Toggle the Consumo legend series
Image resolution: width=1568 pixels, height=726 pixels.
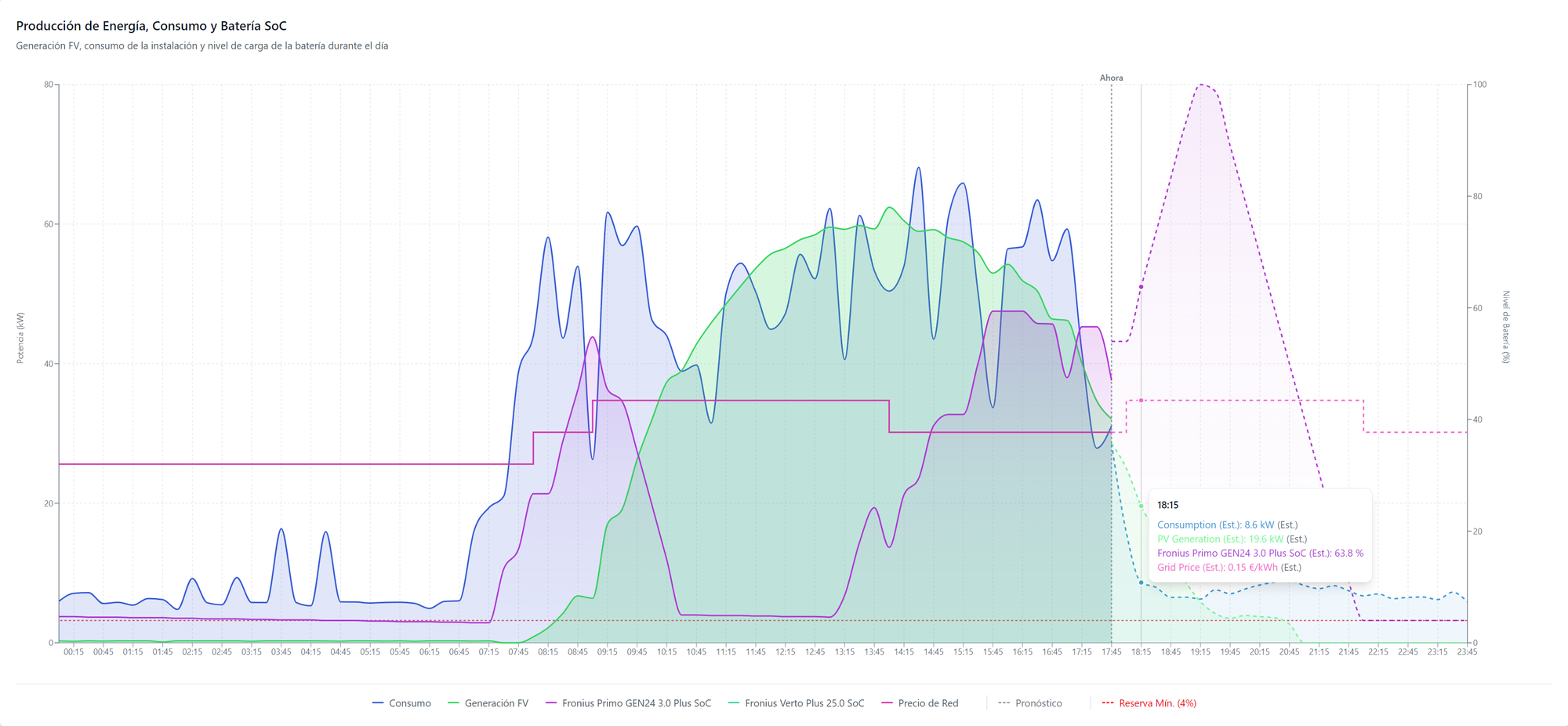click(x=401, y=703)
